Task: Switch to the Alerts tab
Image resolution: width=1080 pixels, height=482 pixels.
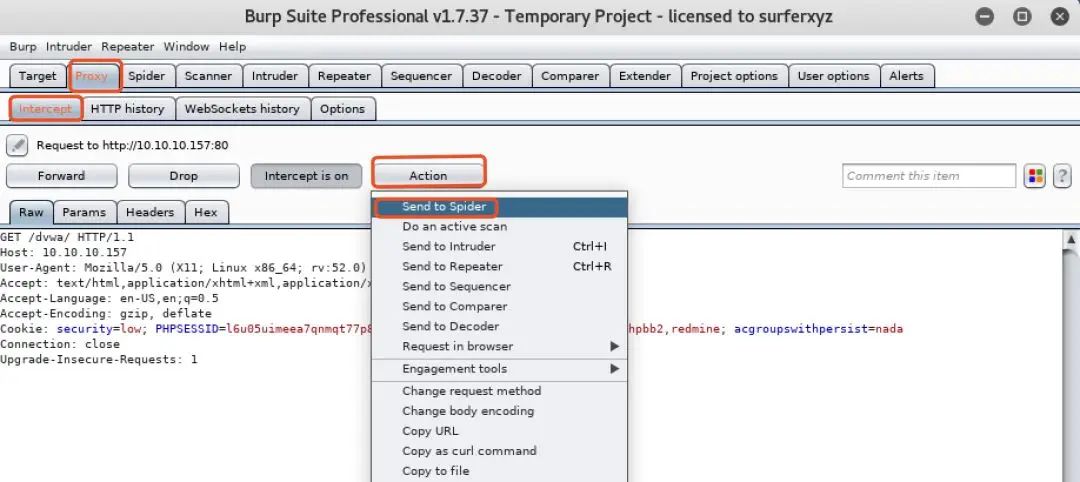Action: pos(906,76)
